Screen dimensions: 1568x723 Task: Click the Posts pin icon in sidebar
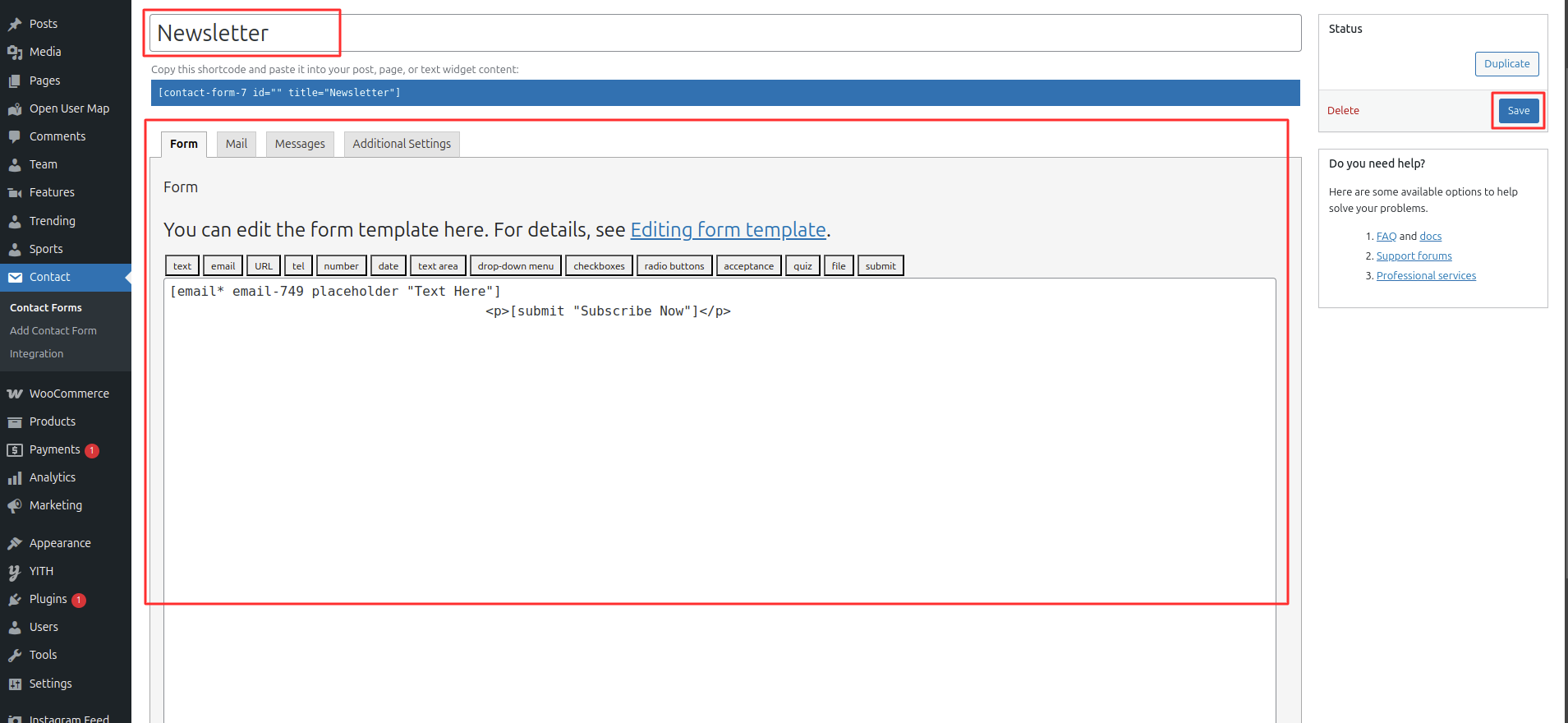point(15,24)
